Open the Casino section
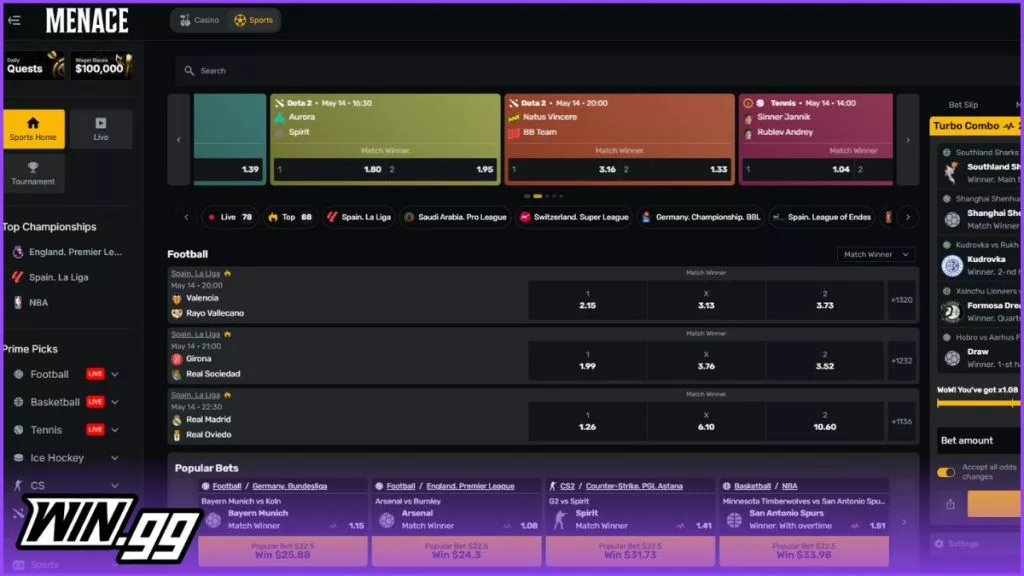The width and height of the screenshot is (1024, 576). [x=199, y=20]
